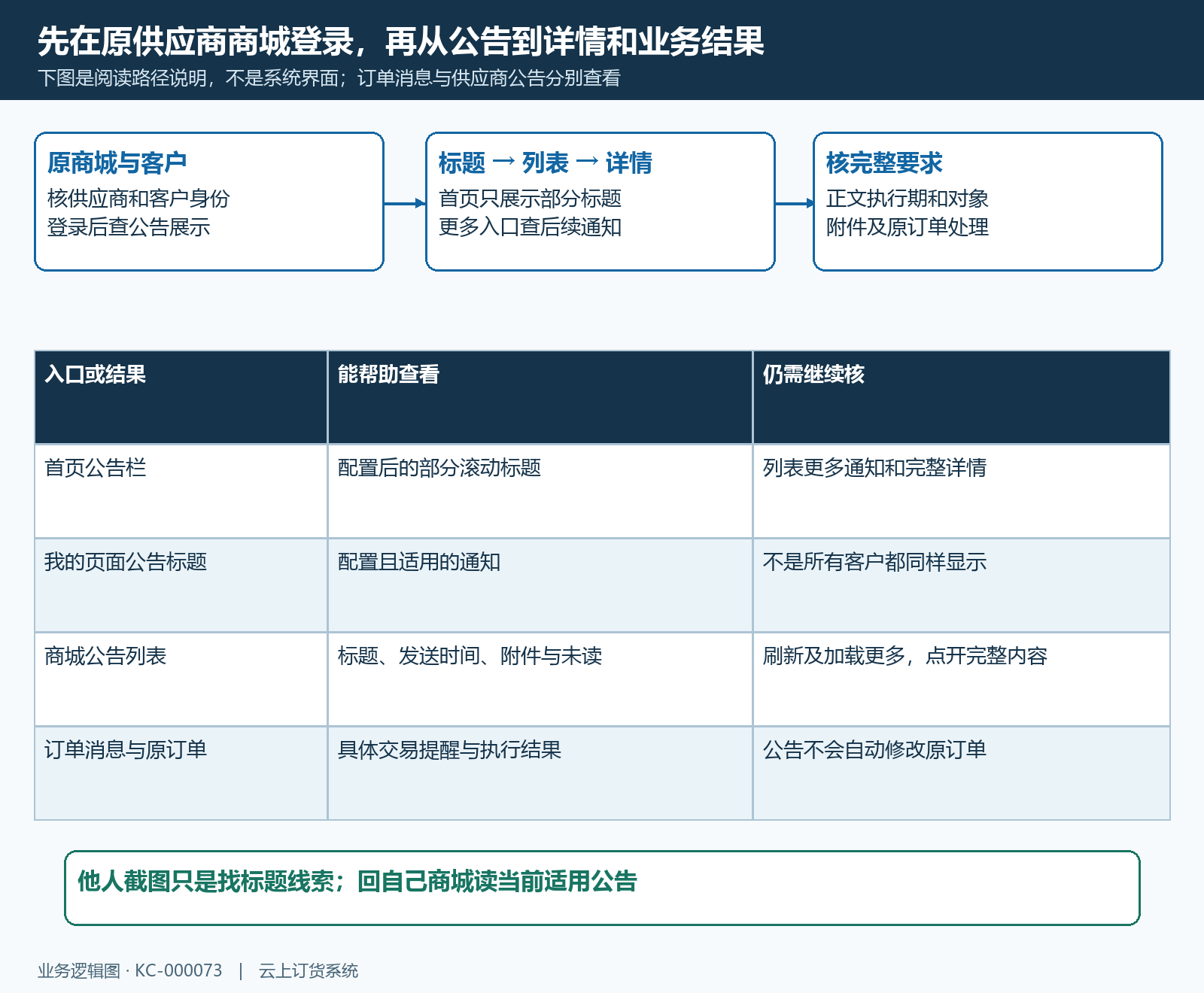Click the line '附件及原订单处理'
Image resolution: width=1204 pixels, height=993 pixels.
pos(908,227)
